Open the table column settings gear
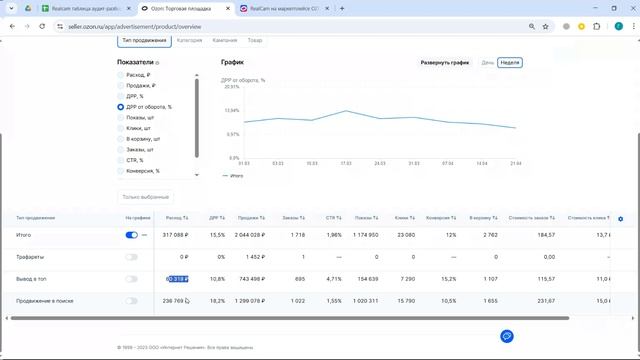Viewport: 640px width, 360px height. 620,219
